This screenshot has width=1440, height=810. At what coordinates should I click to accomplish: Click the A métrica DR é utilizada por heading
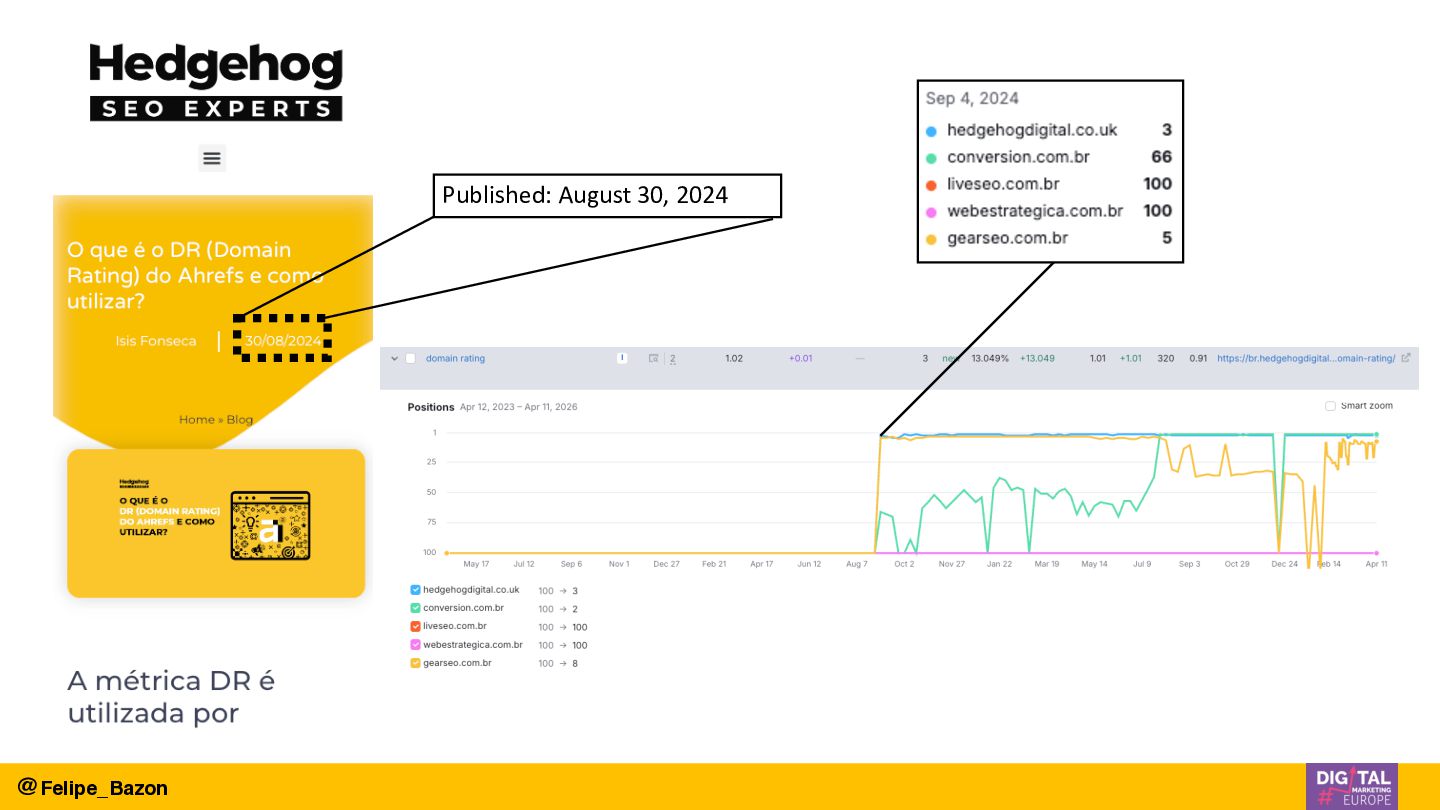171,697
